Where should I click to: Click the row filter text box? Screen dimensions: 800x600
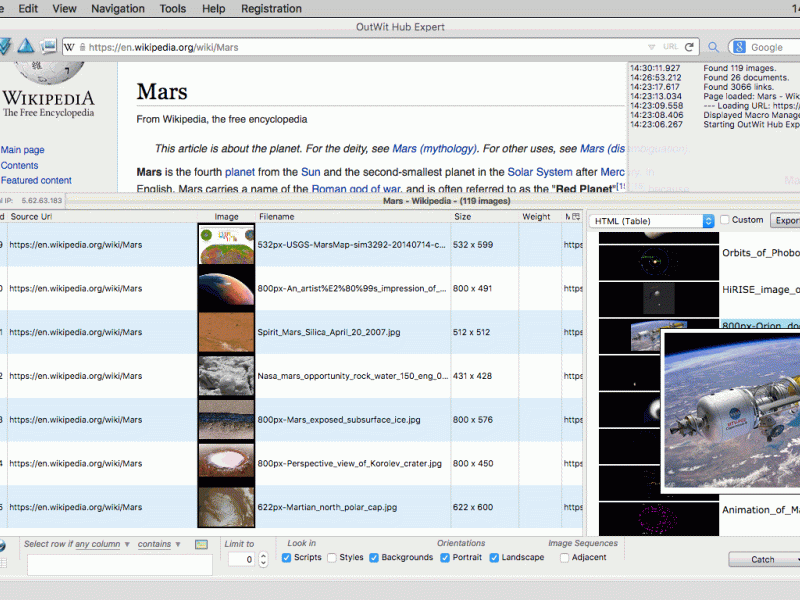click(x=120, y=565)
